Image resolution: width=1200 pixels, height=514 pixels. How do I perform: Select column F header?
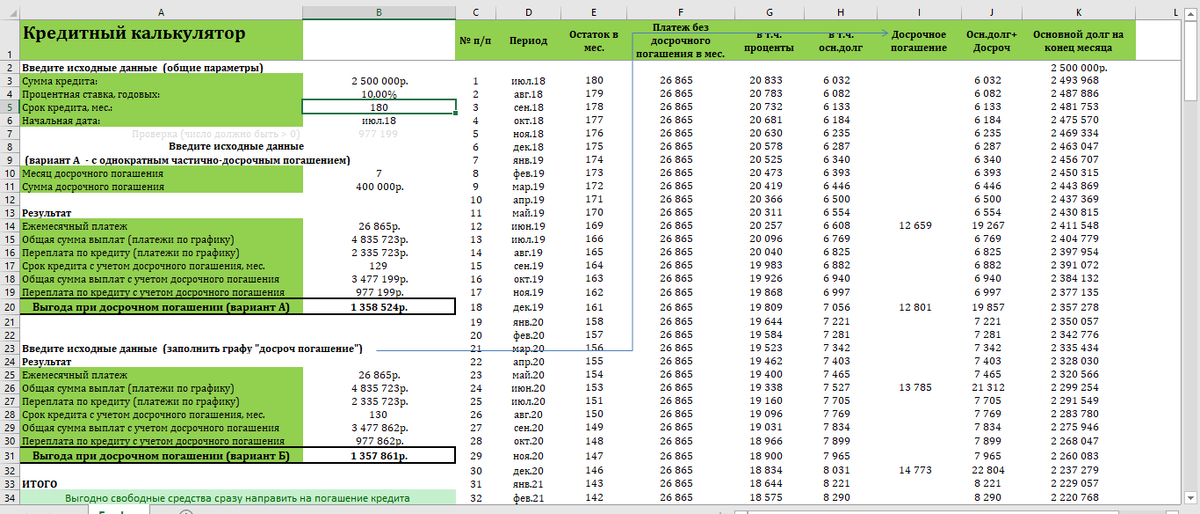coord(680,11)
